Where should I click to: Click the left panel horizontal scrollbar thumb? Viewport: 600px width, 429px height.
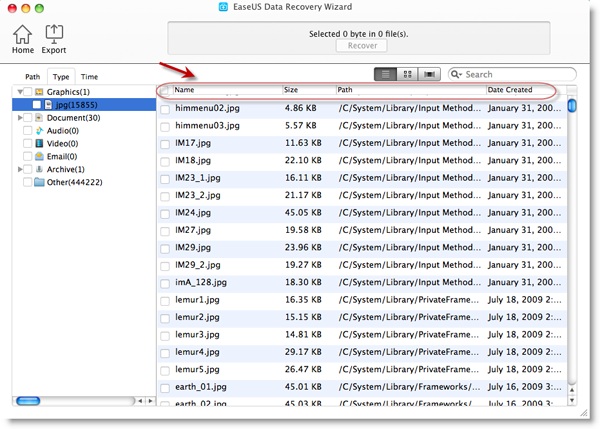[28, 401]
